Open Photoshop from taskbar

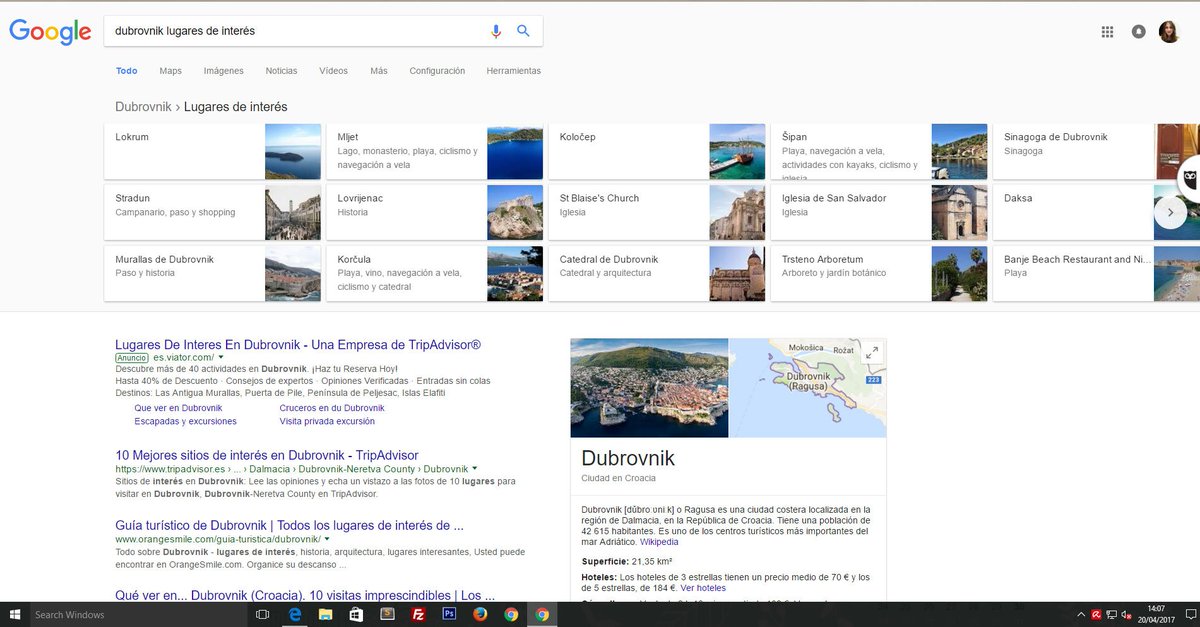(x=449, y=614)
